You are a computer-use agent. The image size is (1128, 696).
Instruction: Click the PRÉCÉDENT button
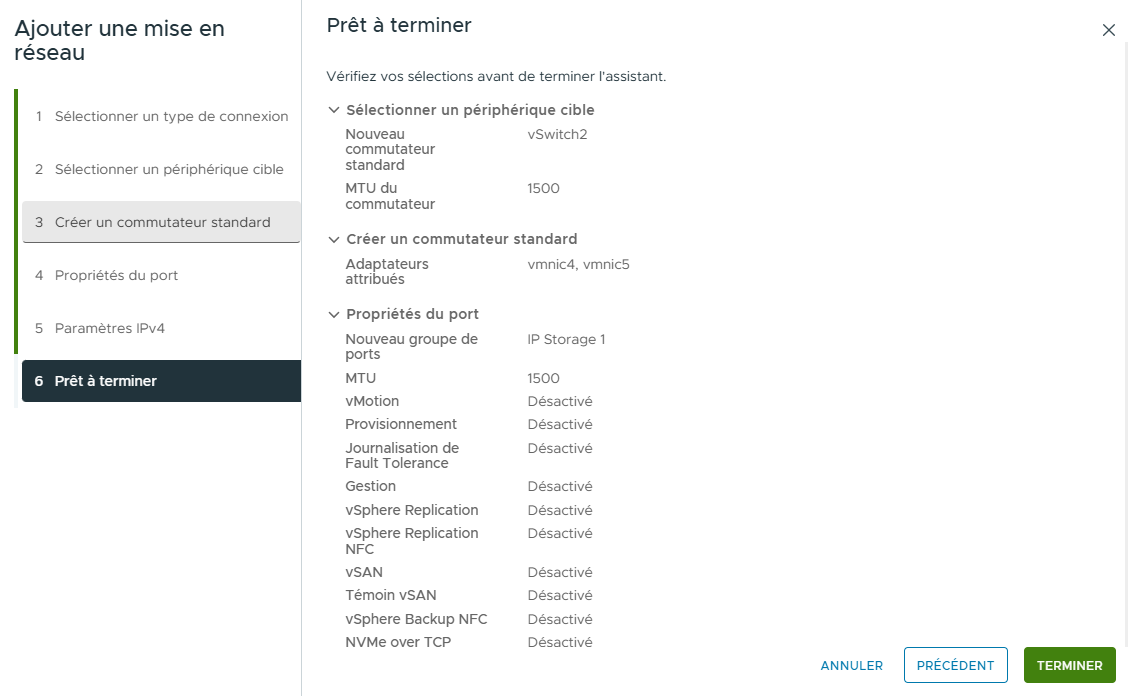click(955, 665)
